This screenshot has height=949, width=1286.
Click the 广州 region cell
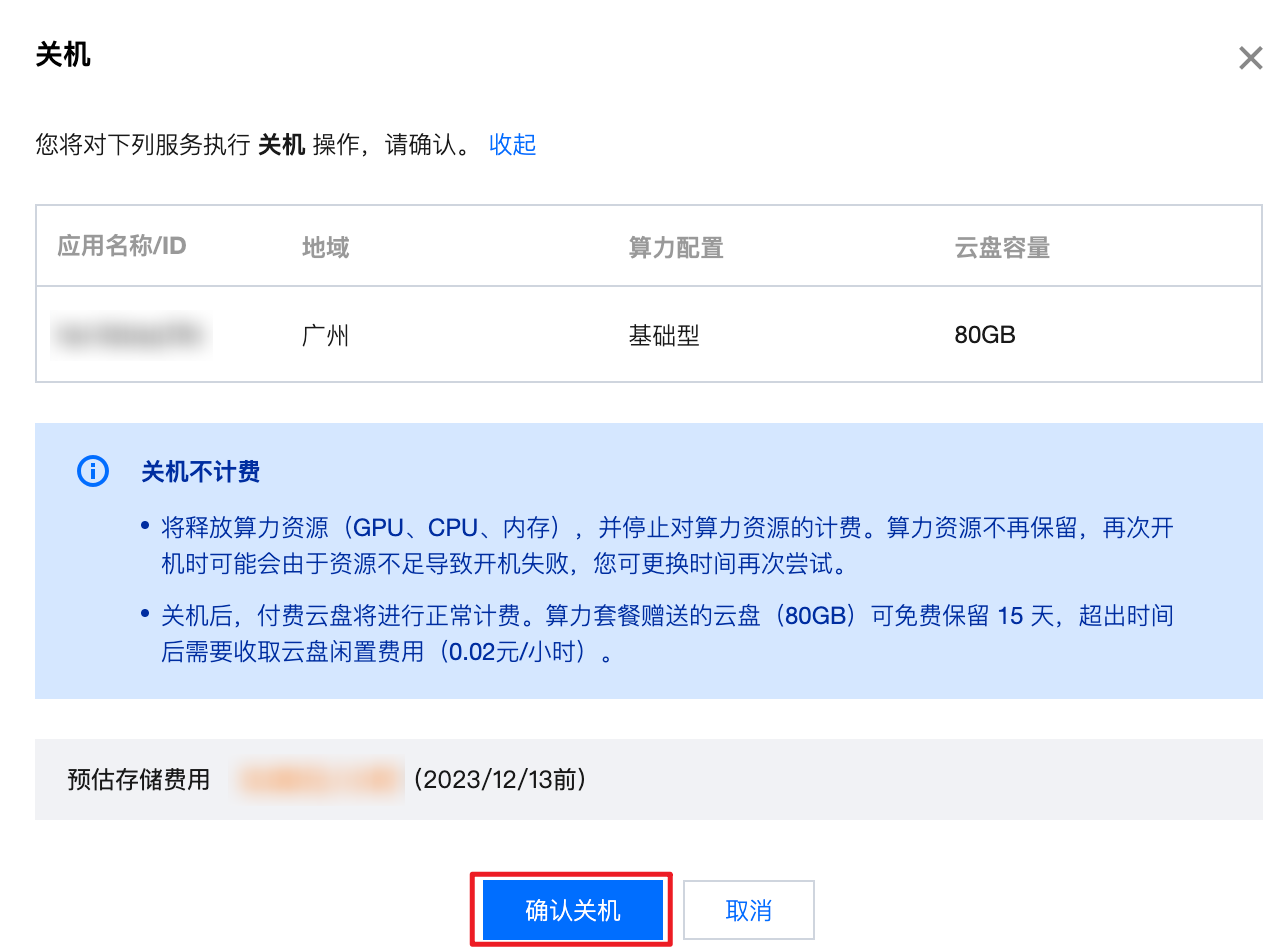(326, 335)
